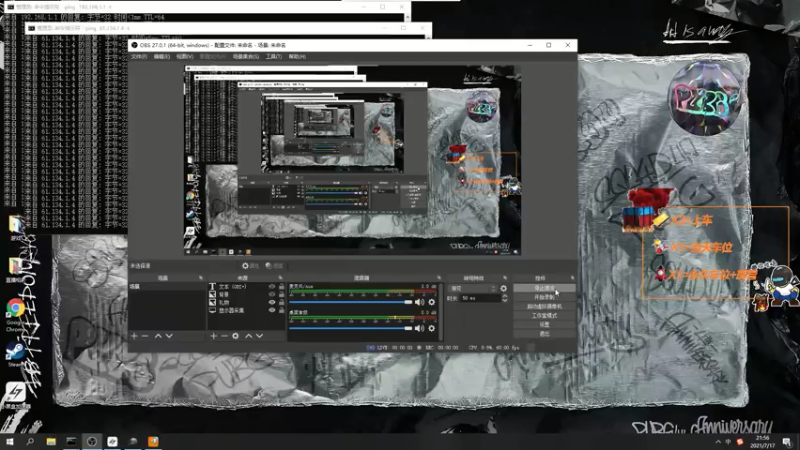Move the scene up with the scenes list up arrow
The height and width of the screenshot is (450, 800).
tap(158, 336)
